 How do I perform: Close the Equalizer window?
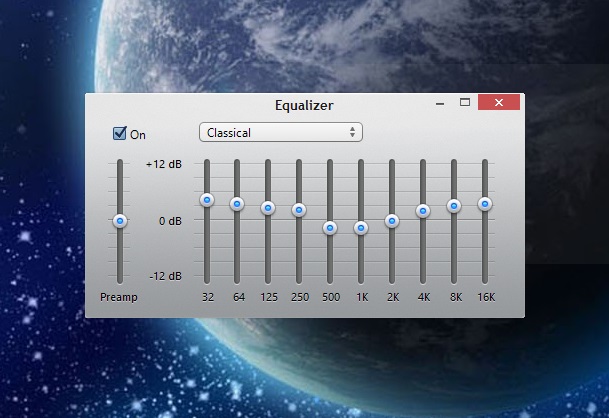tap(498, 102)
